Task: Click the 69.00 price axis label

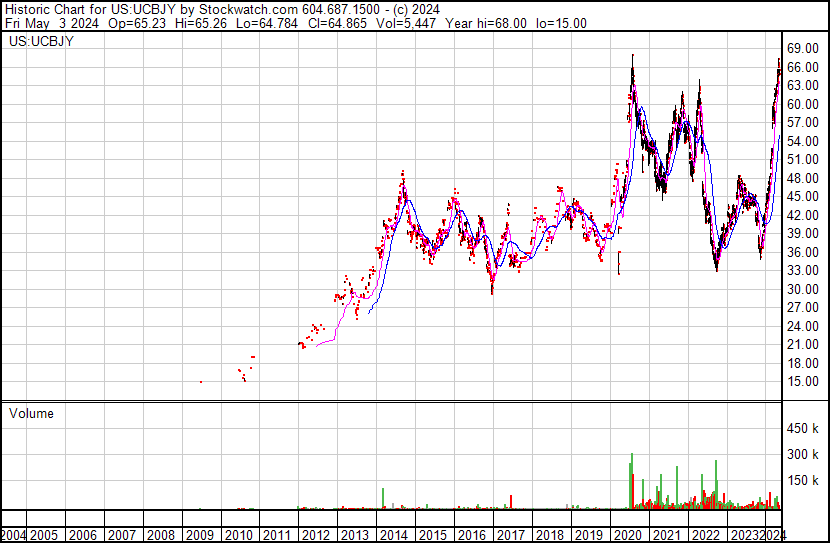Action: coord(803,49)
